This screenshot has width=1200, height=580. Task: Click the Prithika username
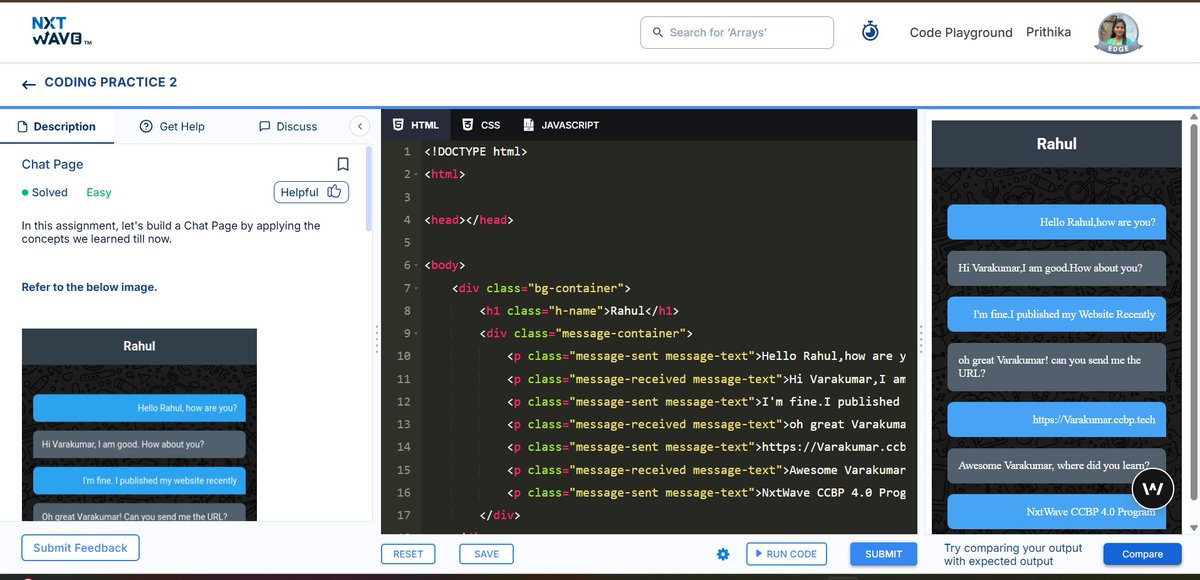(1048, 32)
